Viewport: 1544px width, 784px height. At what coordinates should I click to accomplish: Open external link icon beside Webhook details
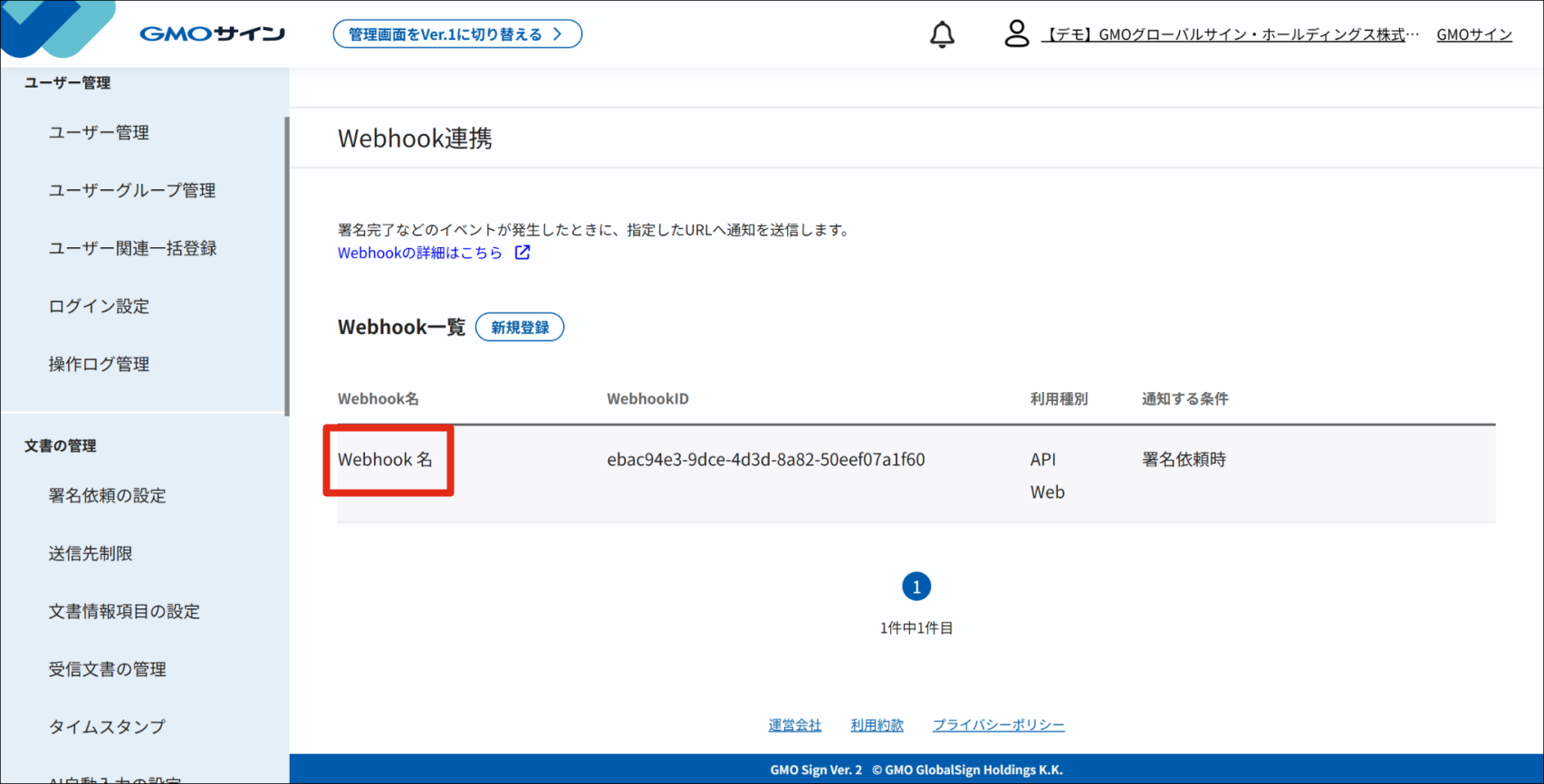[523, 253]
